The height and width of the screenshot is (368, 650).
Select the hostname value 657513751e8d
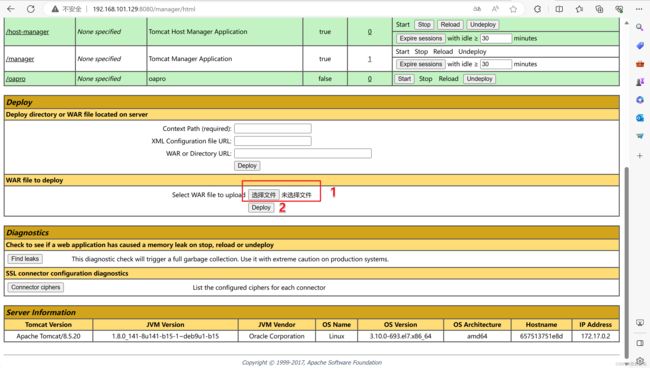541,336
